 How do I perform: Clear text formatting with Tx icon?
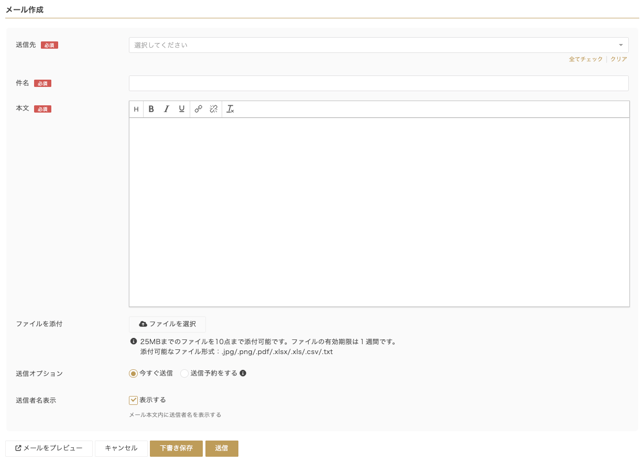[230, 109]
